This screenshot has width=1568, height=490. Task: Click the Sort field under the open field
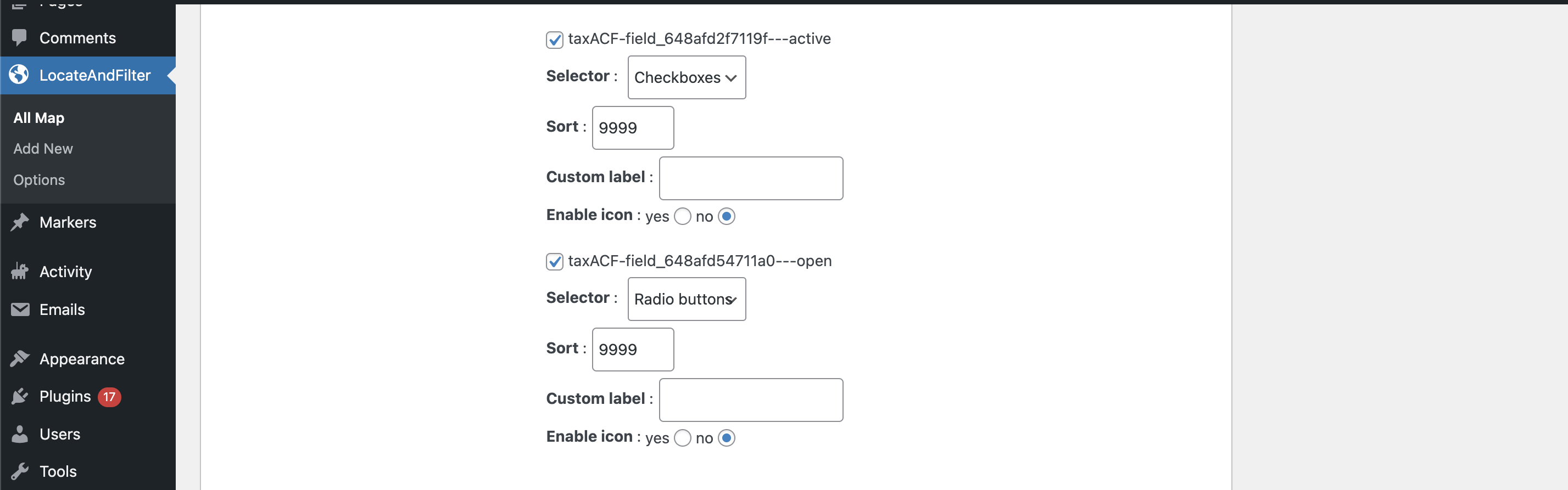[633, 350]
